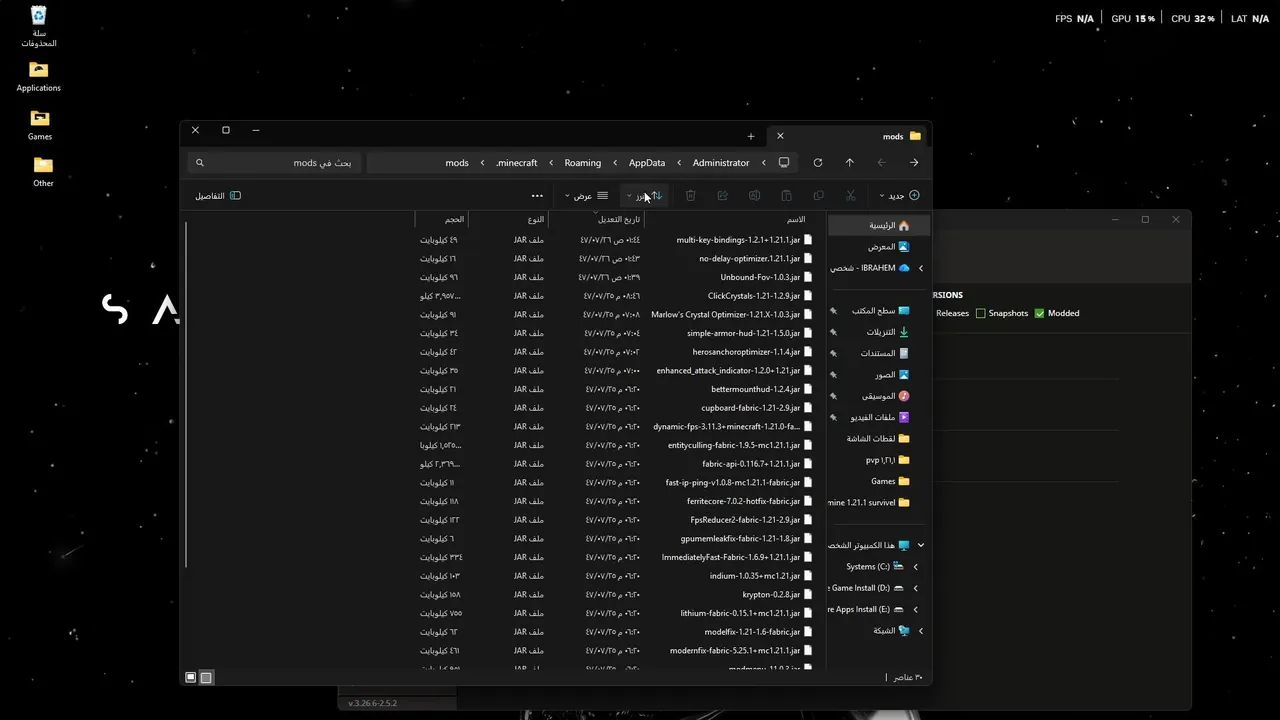Expand الشبكة Network tree node
The width and height of the screenshot is (1280, 720).
921,631
